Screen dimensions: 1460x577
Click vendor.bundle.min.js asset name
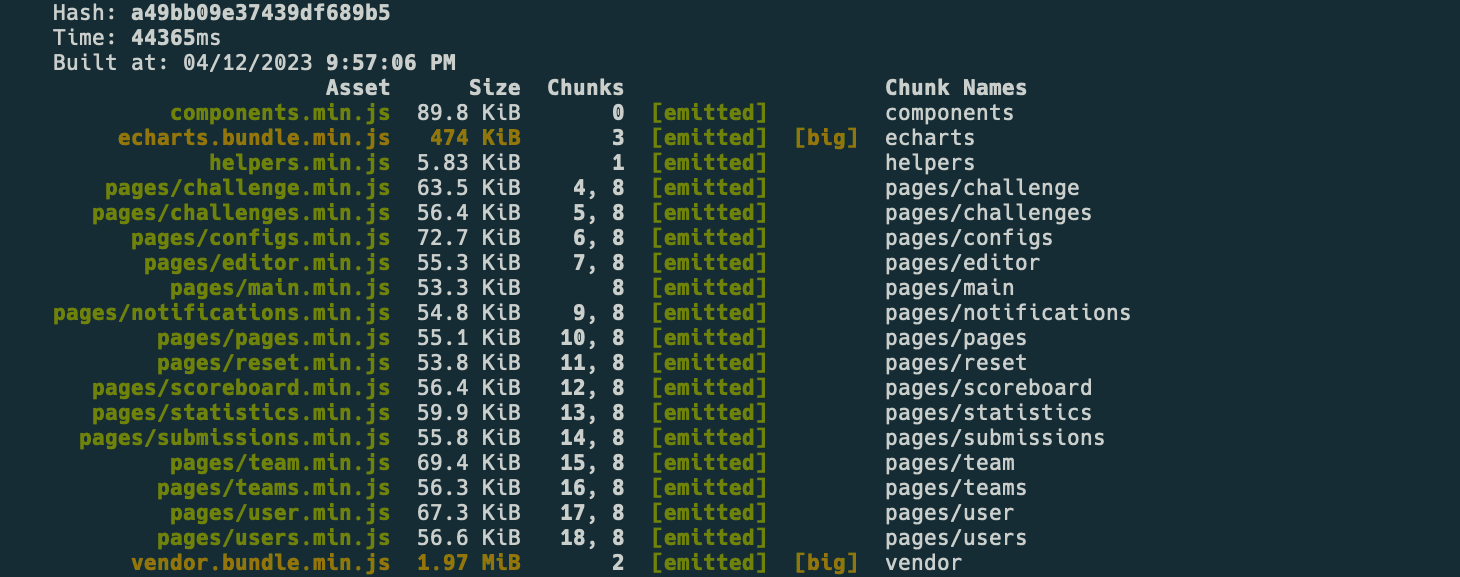coord(261,563)
